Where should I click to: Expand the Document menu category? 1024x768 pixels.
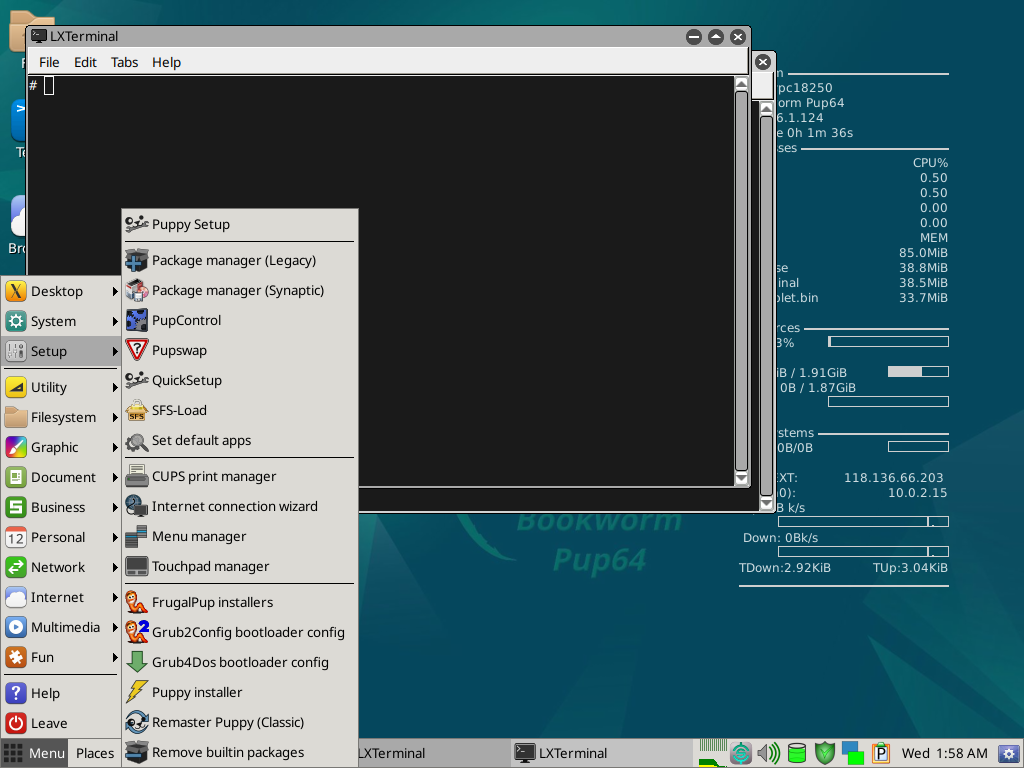(x=61, y=477)
